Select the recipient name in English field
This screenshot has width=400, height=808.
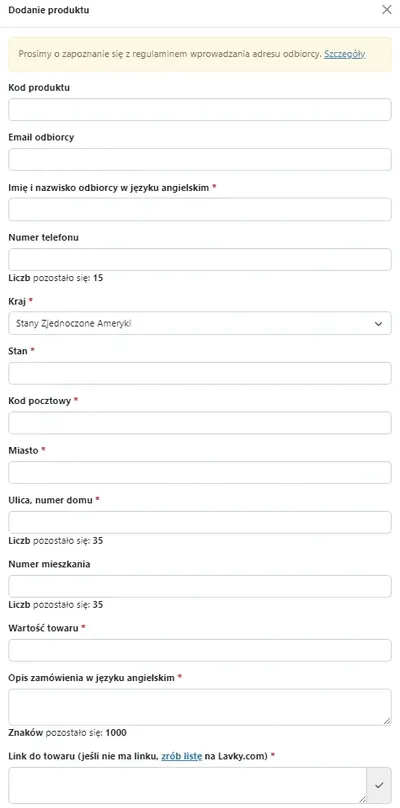(x=200, y=210)
